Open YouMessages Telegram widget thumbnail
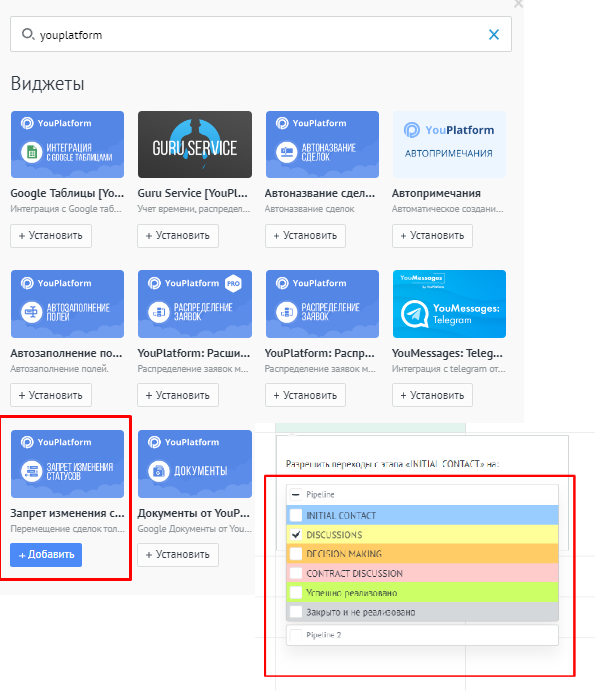 pyautogui.click(x=449, y=304)
